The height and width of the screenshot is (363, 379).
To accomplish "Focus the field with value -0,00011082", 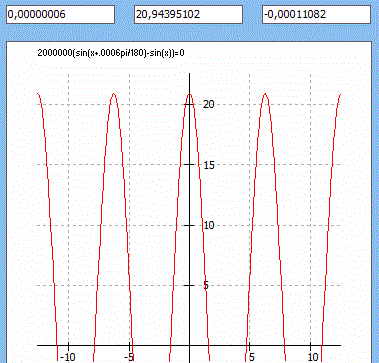I will [x=316, y=15].
